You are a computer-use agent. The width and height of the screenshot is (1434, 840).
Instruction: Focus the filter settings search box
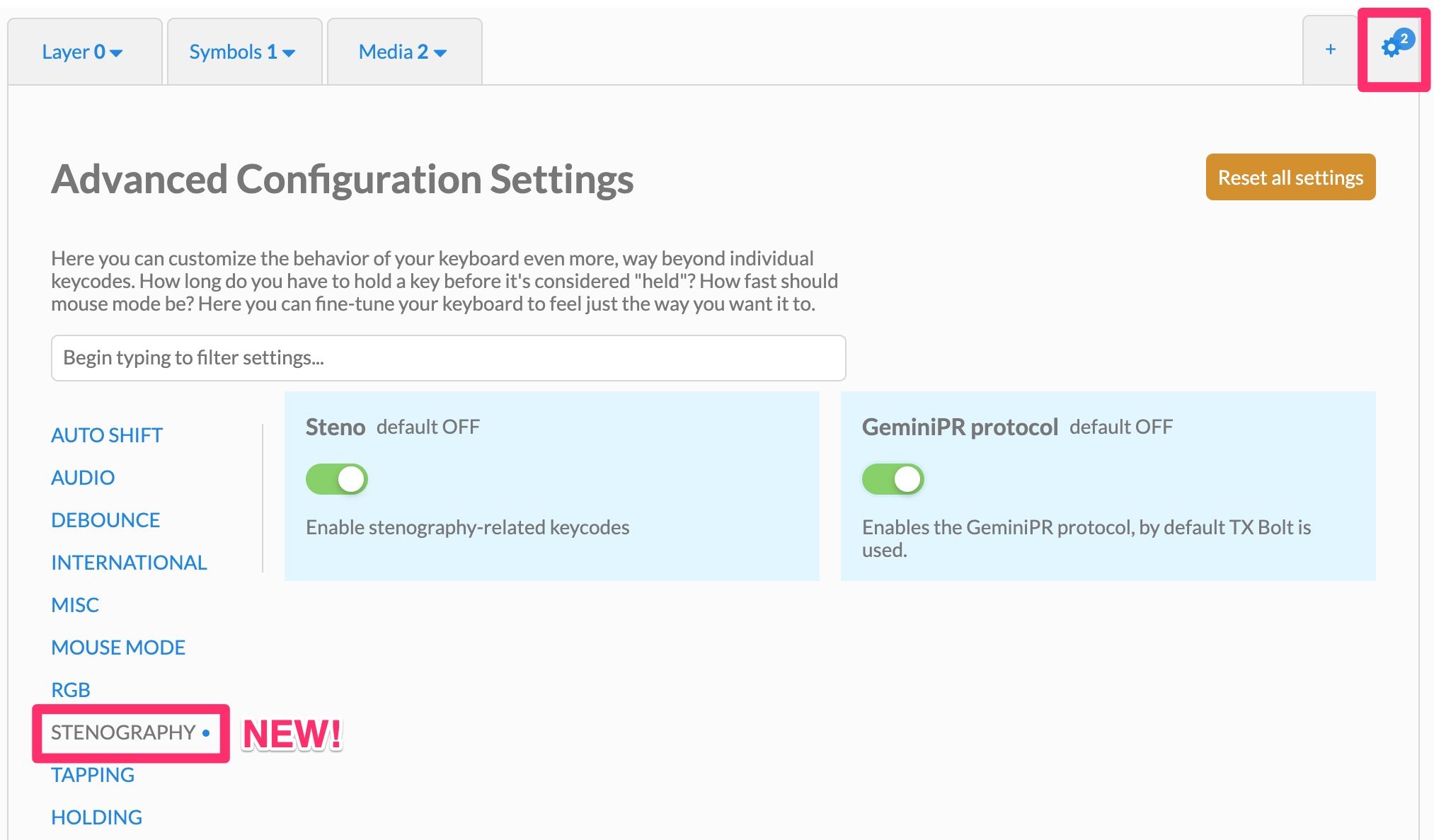point(448,358)
